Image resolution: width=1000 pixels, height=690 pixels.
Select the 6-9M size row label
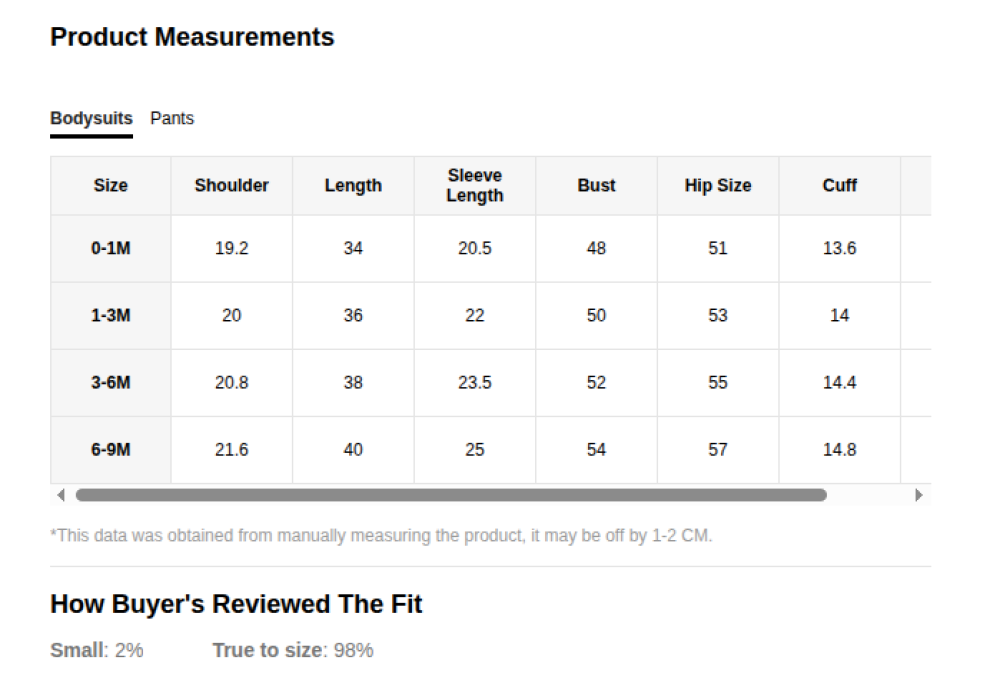coord(111,449)
